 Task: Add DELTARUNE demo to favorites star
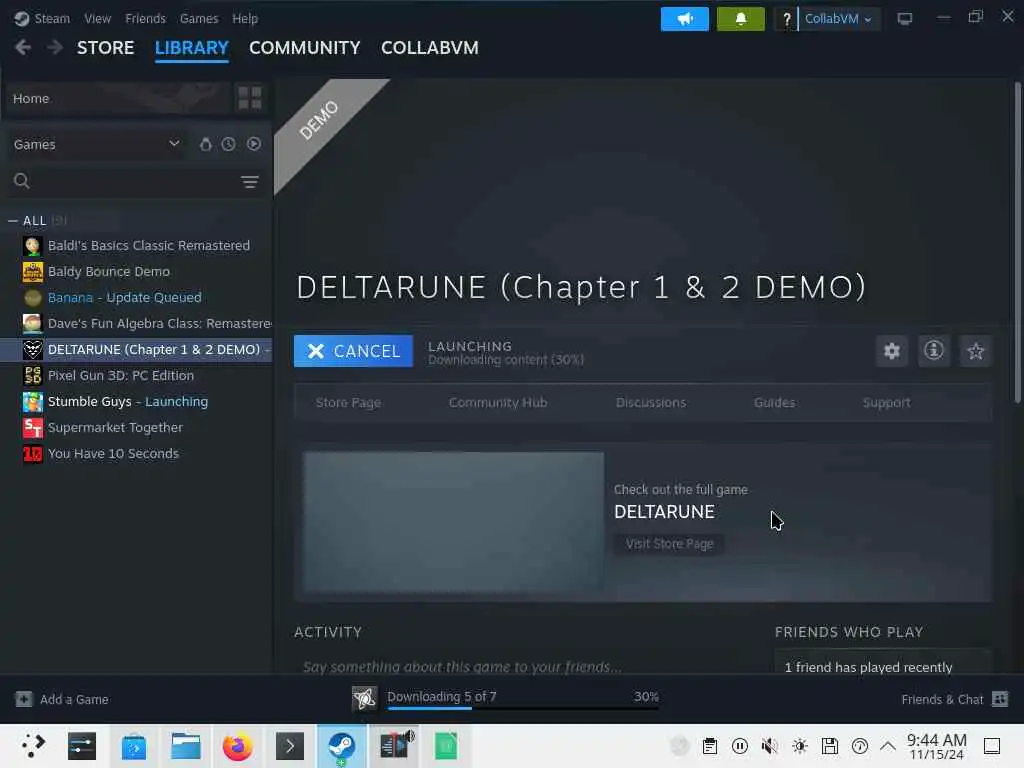tap(976, 351)
